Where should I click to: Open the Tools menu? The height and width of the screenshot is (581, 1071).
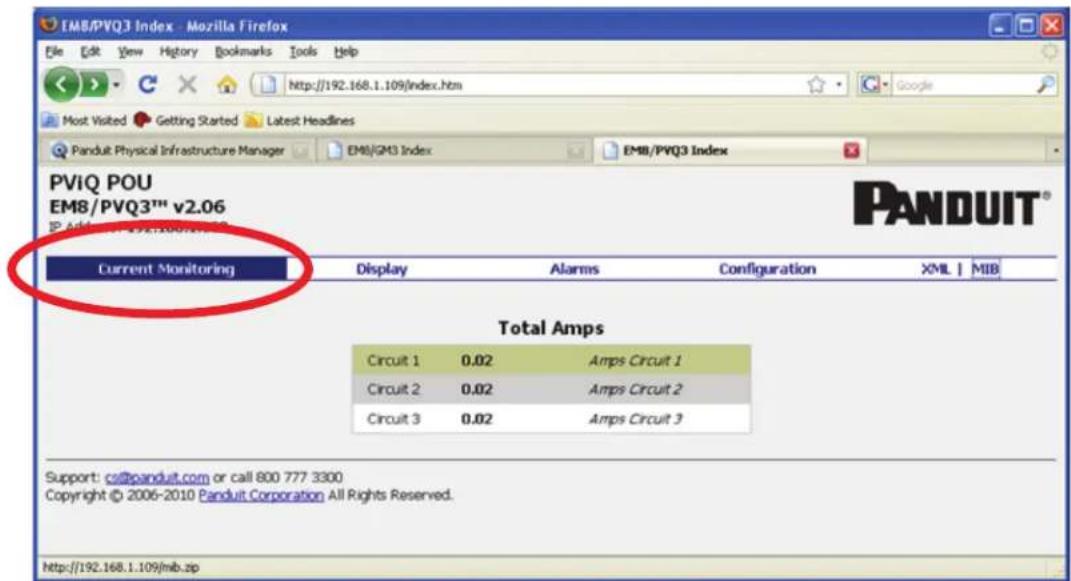click(303, 52)
